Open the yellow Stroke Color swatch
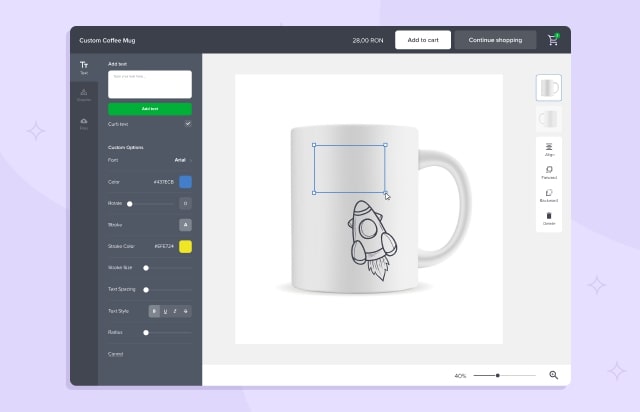The width and height of the screenshot is (640, 412). [x=185, y=246]
